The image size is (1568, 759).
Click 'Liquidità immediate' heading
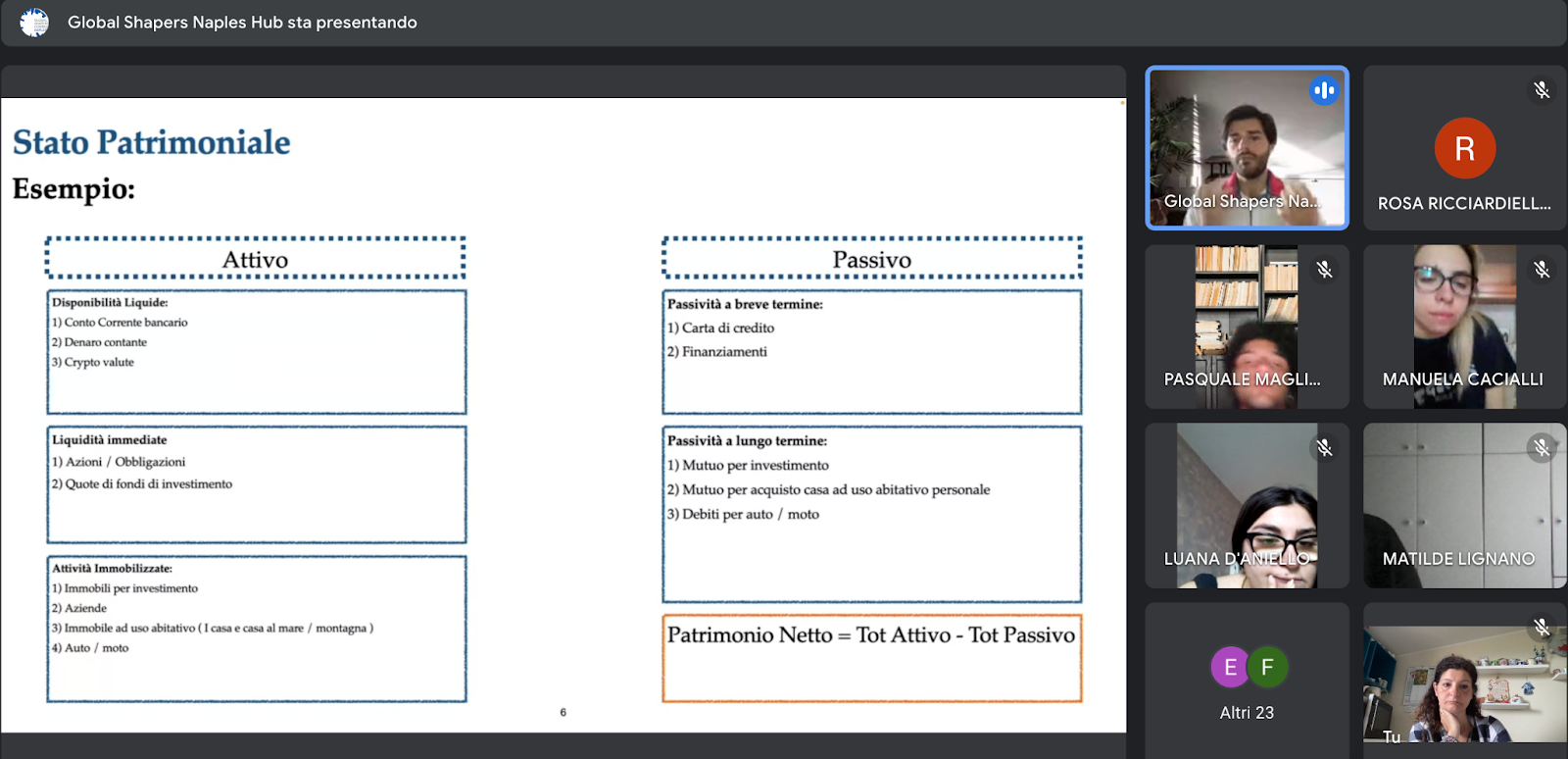tap(110, 439)
